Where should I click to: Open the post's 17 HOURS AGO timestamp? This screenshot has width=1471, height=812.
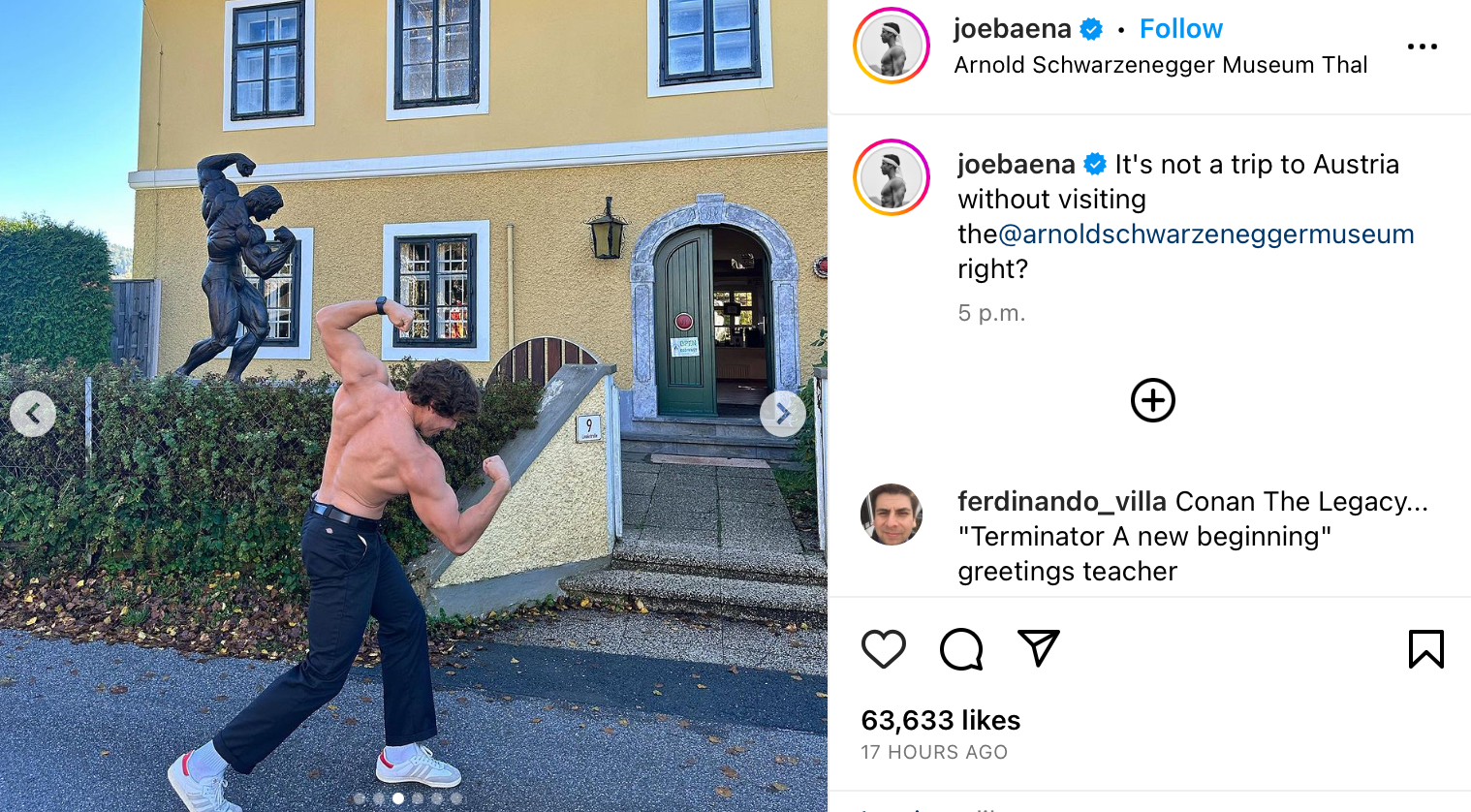click(934, 752)
